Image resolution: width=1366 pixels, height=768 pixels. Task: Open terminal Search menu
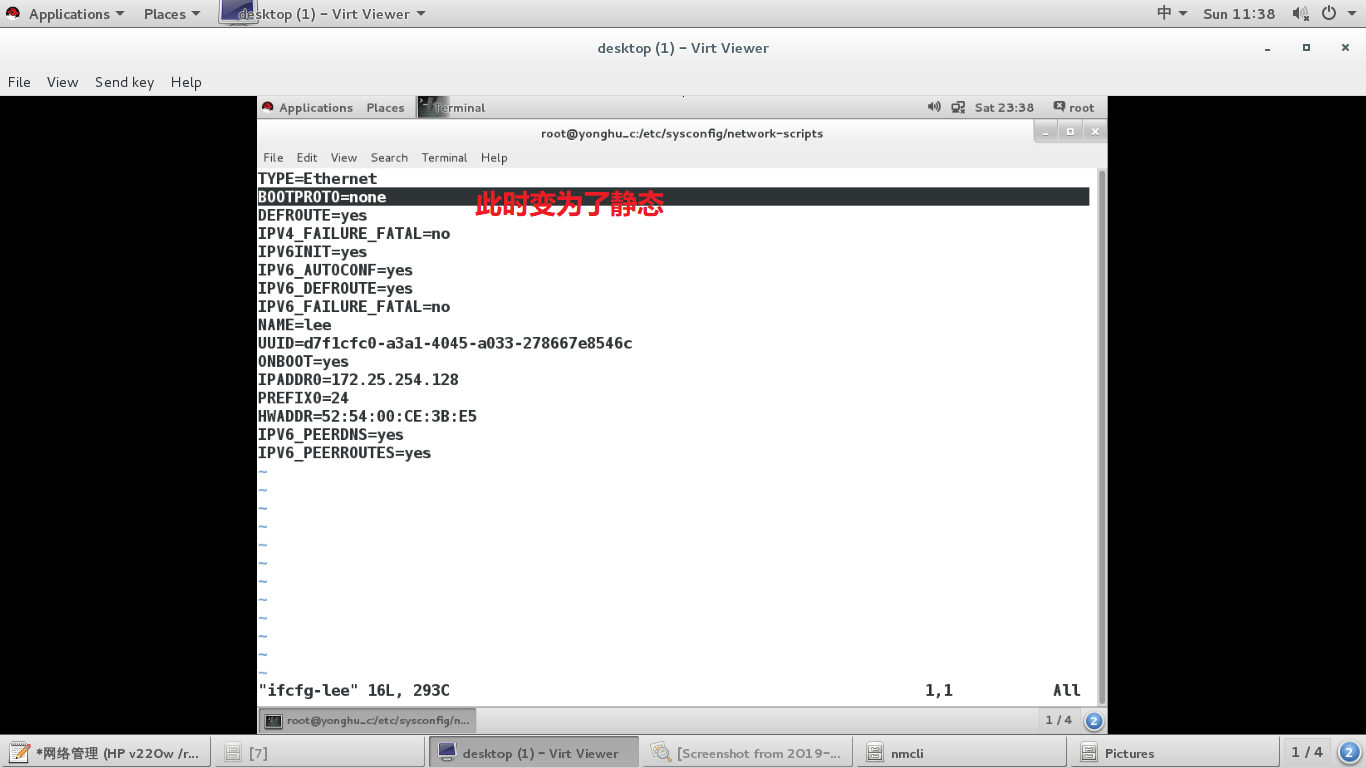pos(389,157)
